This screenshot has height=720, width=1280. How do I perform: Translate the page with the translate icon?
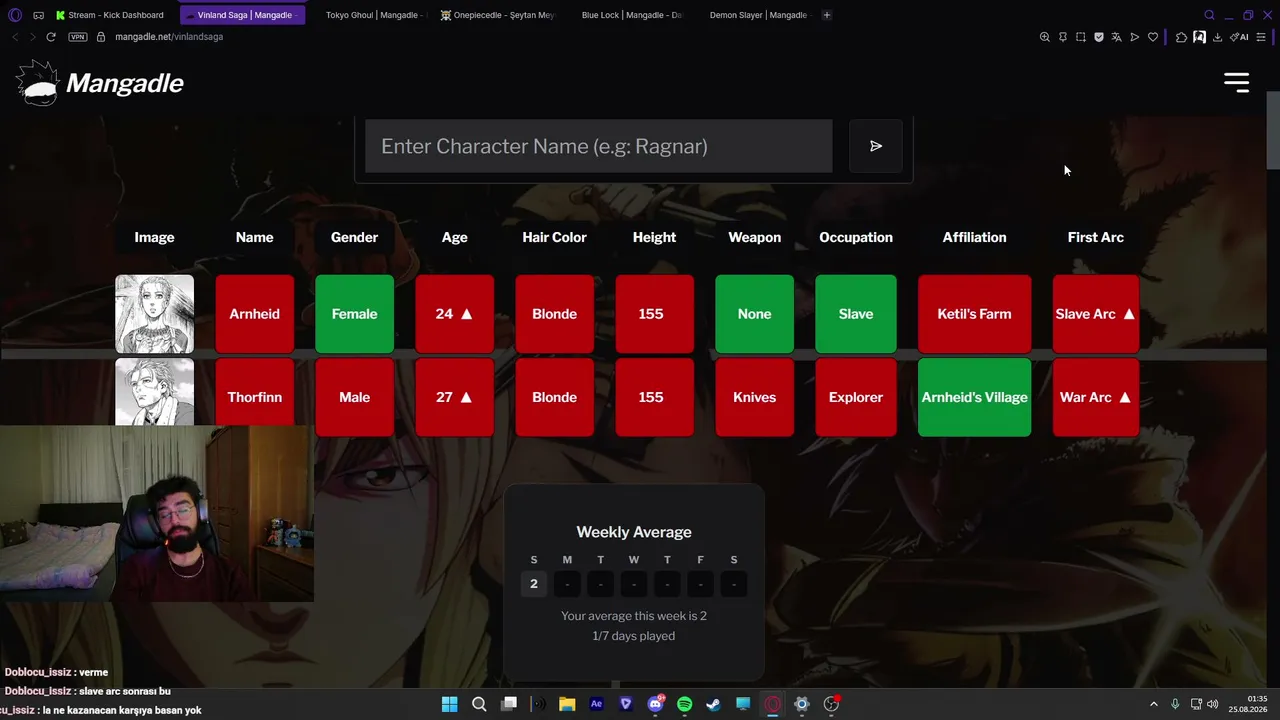click(x=1117, y=37)
